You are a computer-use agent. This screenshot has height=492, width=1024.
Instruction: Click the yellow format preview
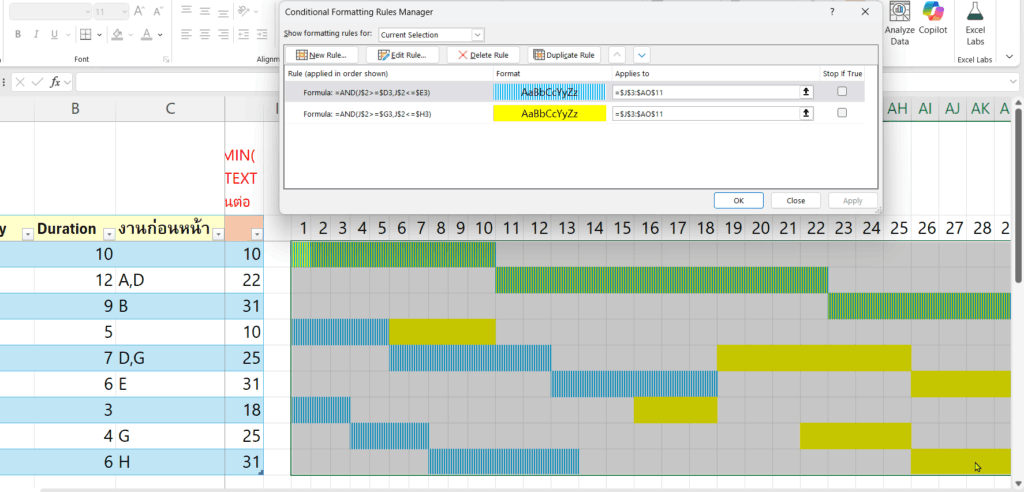click(x=549, y=114)
